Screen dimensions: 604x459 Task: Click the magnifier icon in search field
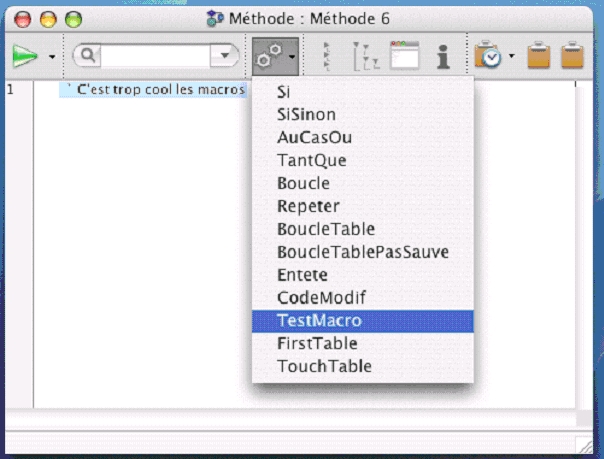point(89,57)
